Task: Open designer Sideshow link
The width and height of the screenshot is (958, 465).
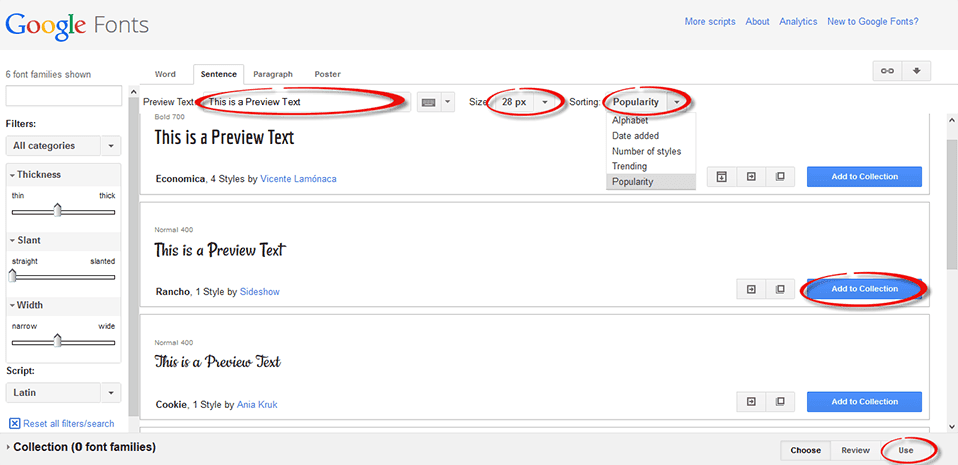Action: [260, 291]
